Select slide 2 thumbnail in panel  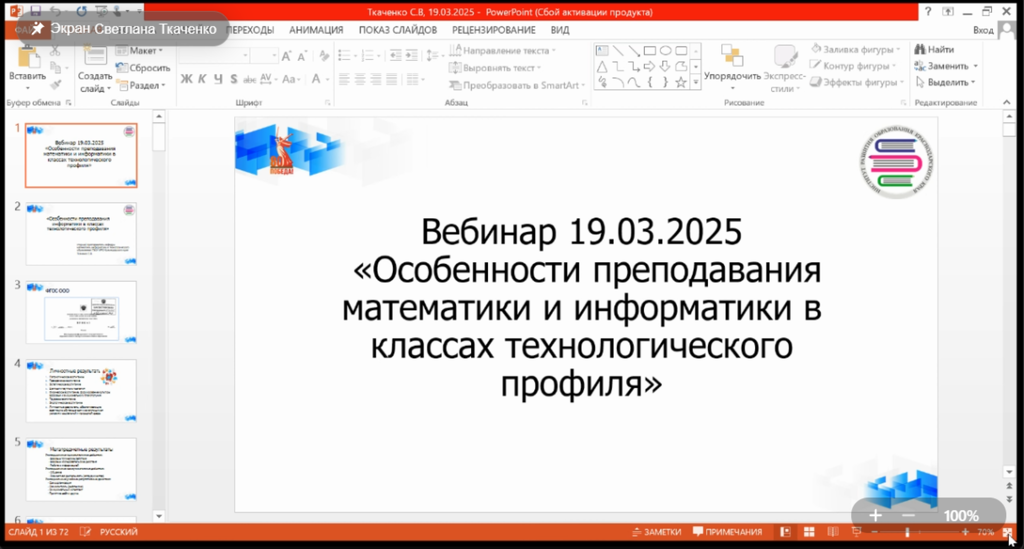(x=81, y=234)
